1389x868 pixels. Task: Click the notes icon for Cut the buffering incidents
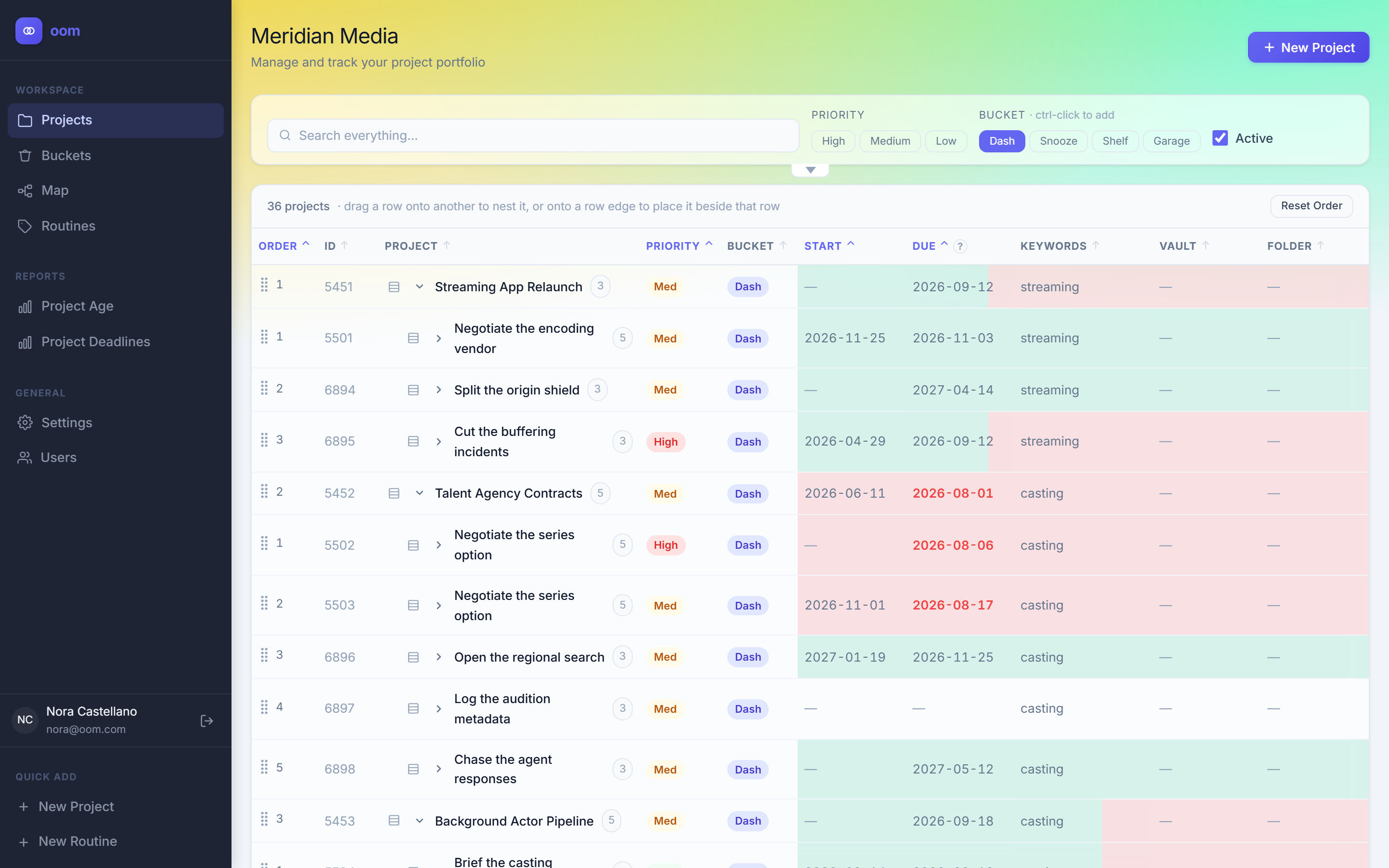click(413, 441)
